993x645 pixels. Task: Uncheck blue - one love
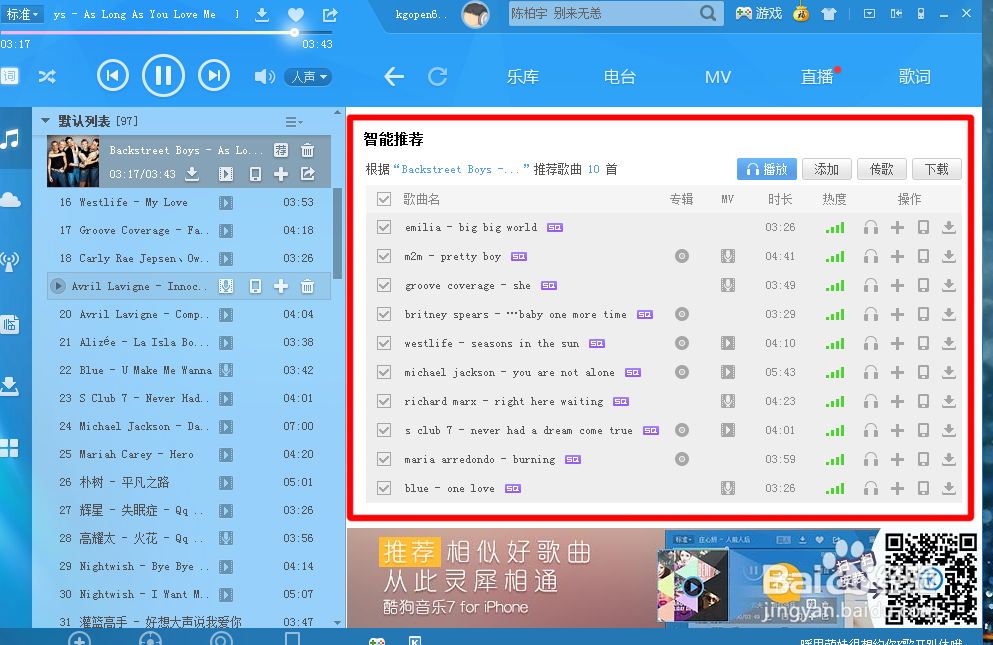point(384,488)
